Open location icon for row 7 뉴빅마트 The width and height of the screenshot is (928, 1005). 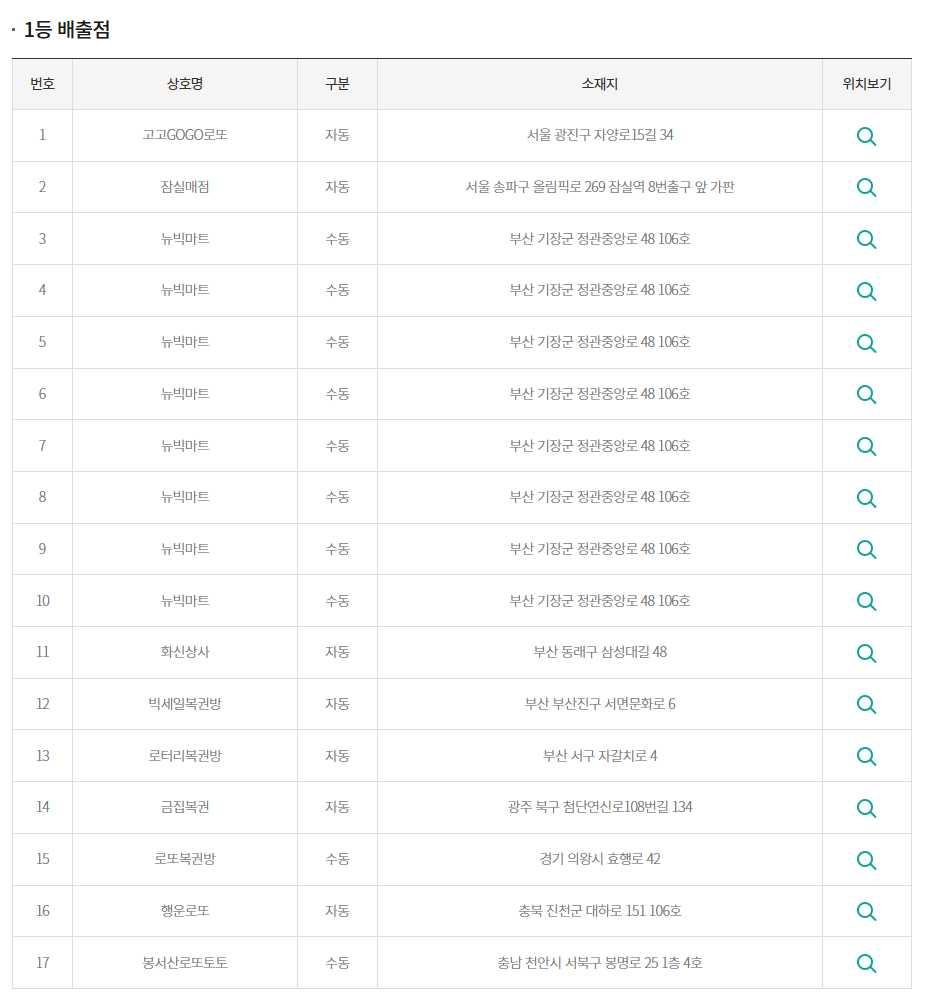pos(866,446)
